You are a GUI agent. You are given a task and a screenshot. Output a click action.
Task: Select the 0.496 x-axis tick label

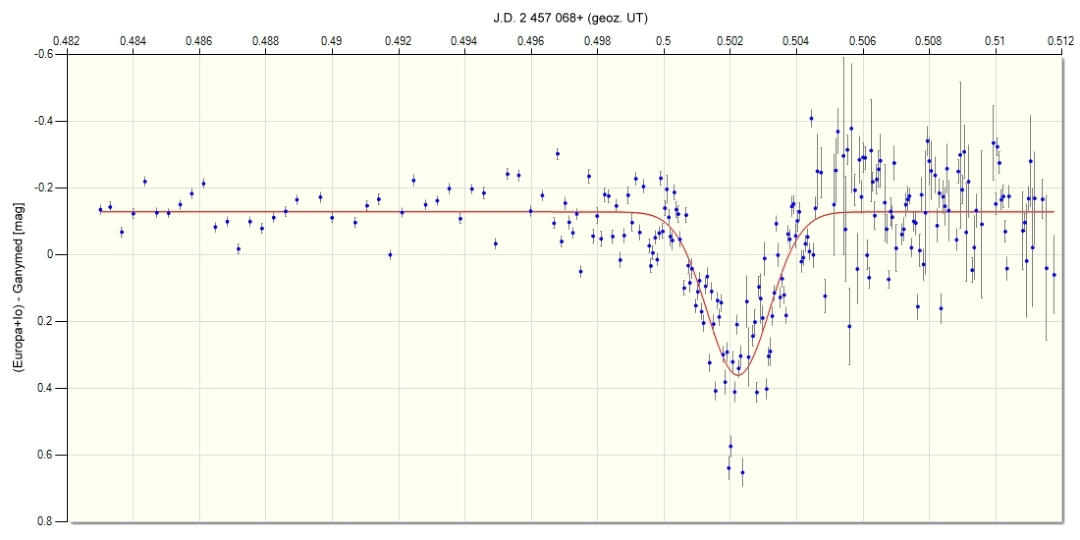531,40
